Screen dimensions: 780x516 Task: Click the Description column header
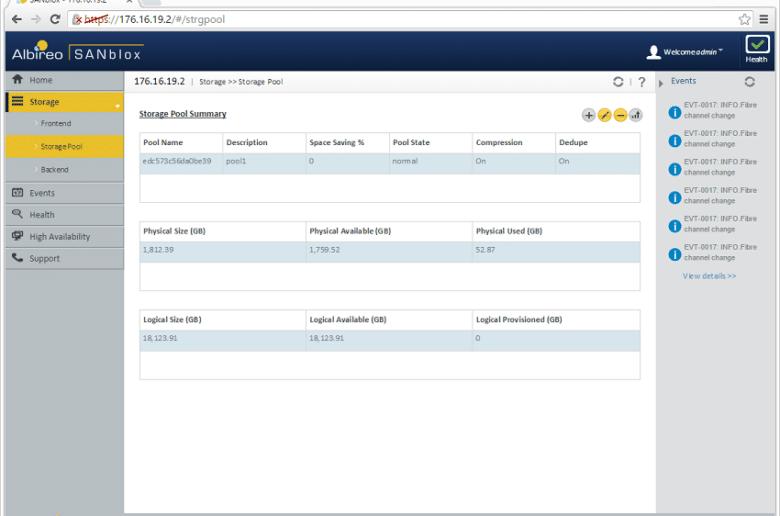264,143
